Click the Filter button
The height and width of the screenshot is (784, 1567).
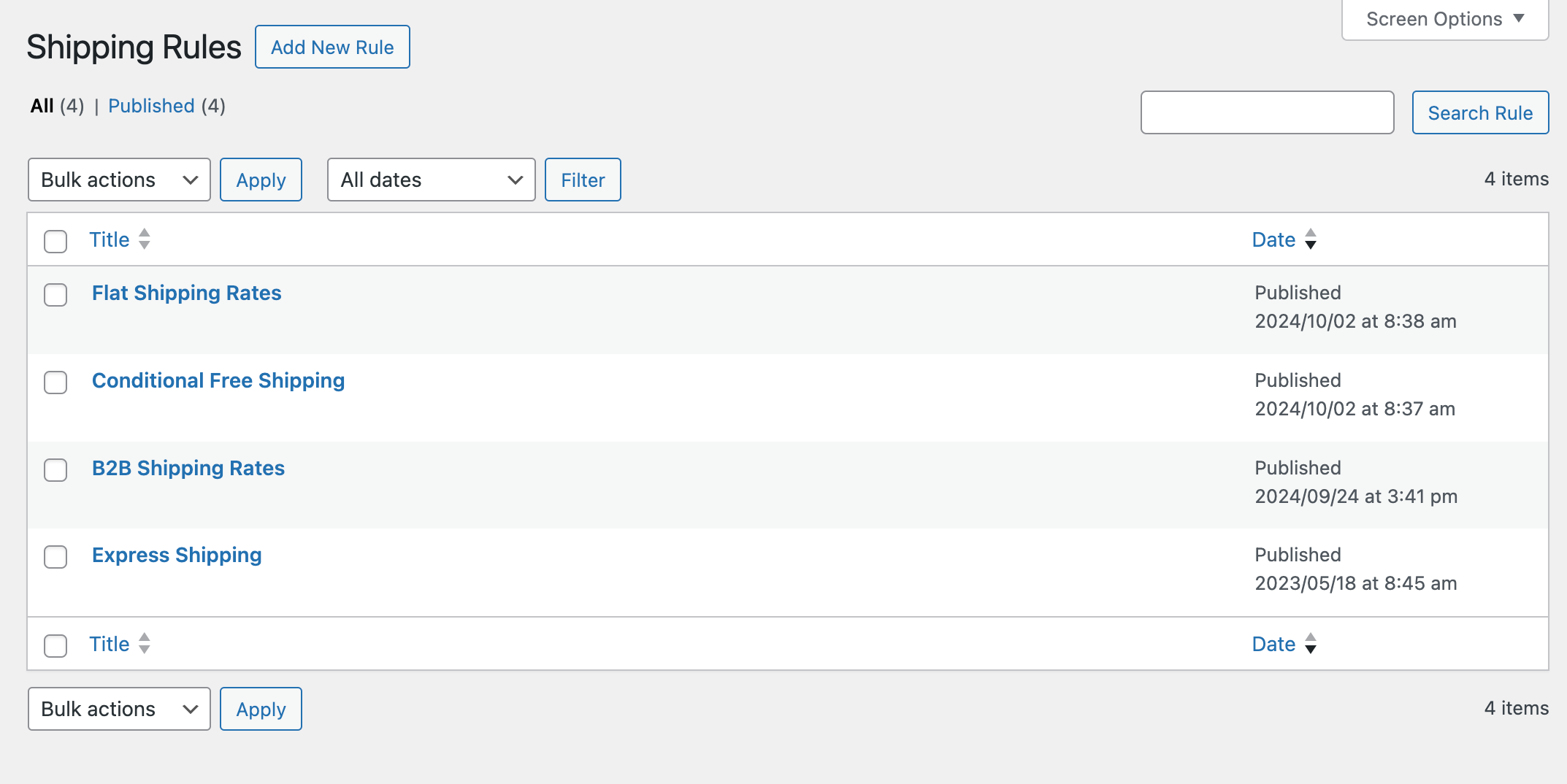point(582,180)
